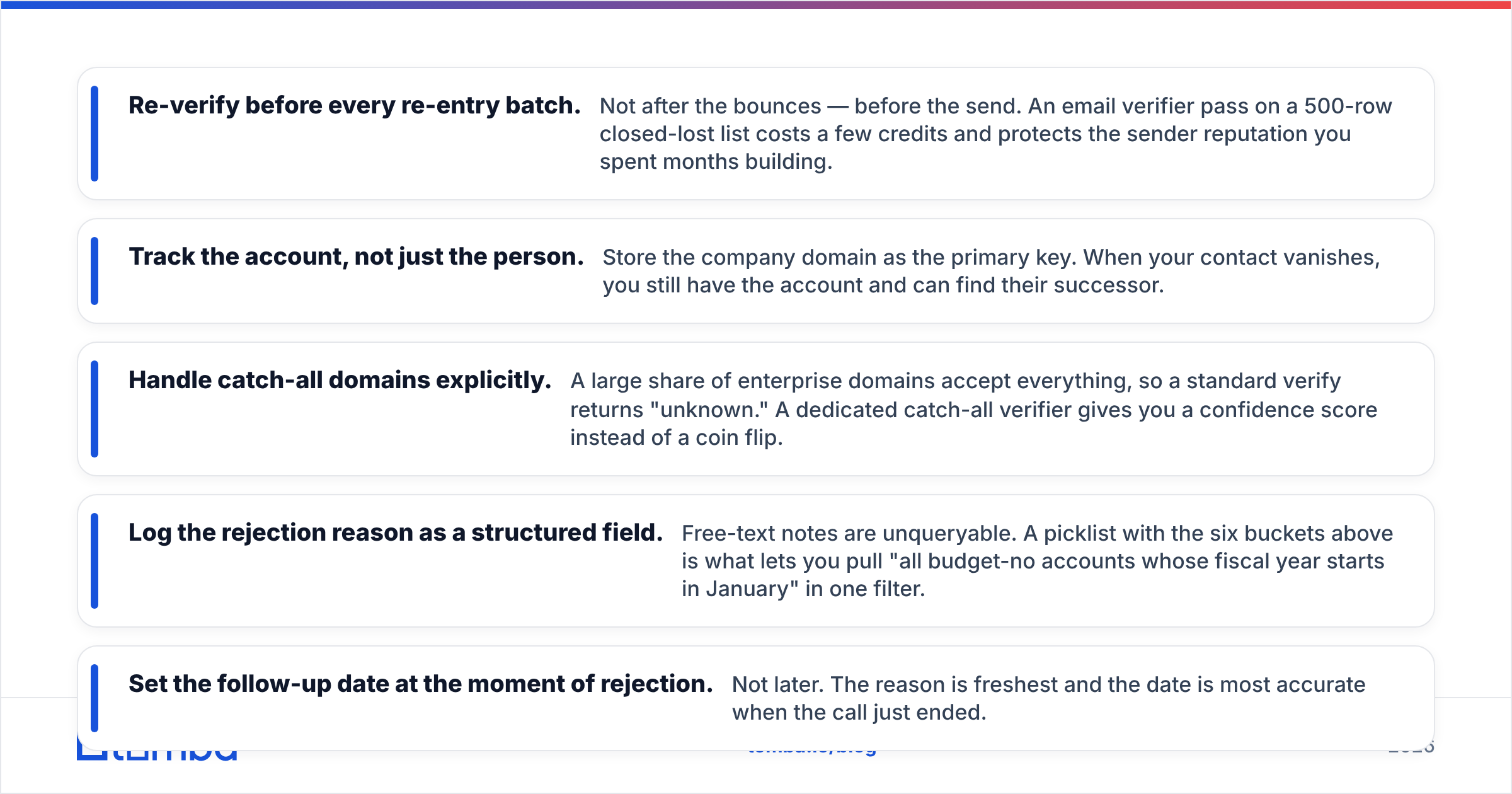This screenshot has height=794, width=1512.
Task: Click text about company domain as primary key
Action: 991,271
